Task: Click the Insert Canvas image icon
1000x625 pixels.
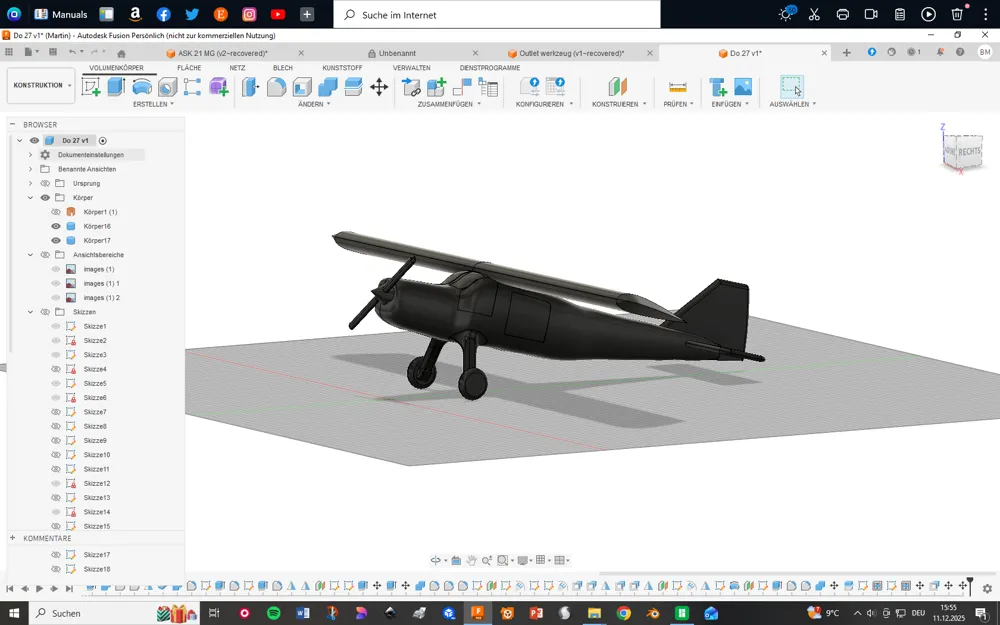Action: (743, 87)
